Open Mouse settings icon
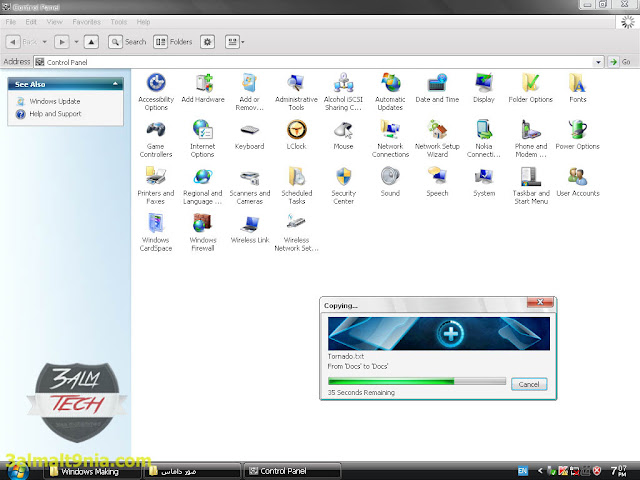 pos(343,135)
